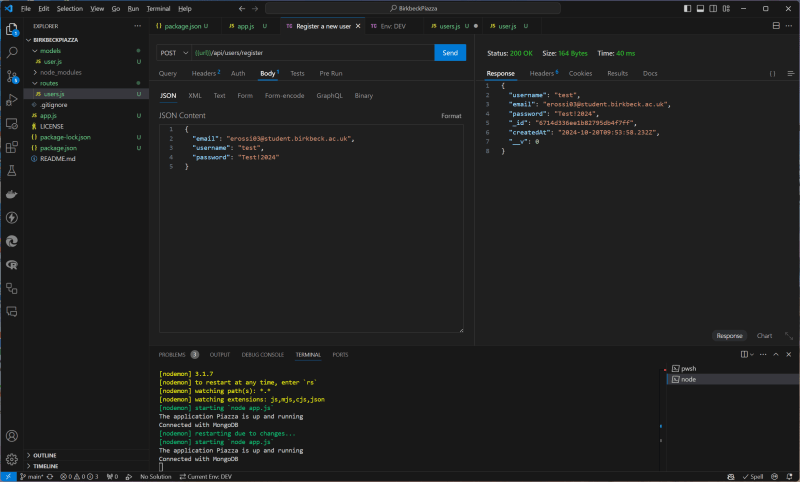
Task: Synchronize changes icon in status bar
Action: tap(50, 477)
